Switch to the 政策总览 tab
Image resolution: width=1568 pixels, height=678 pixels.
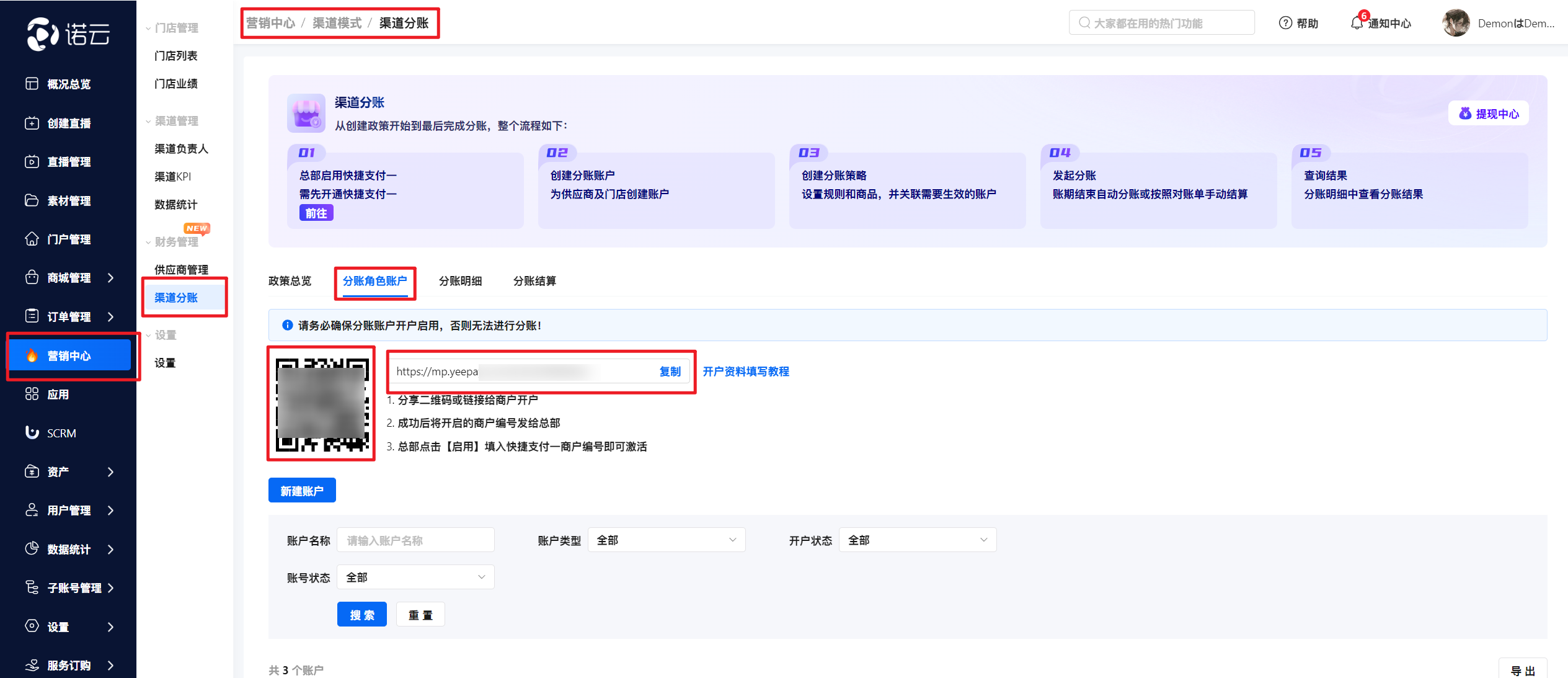point(290,281)
